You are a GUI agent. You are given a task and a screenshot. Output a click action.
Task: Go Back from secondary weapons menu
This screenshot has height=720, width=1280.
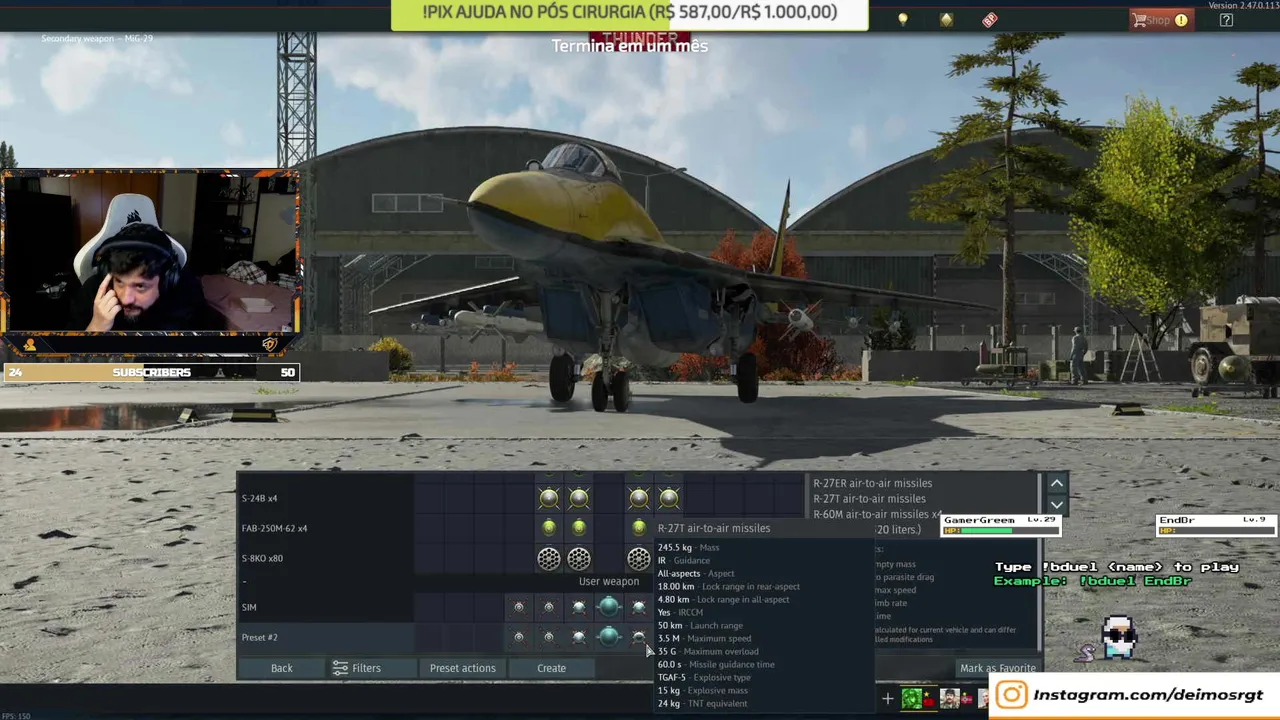[x=282, y=668]
